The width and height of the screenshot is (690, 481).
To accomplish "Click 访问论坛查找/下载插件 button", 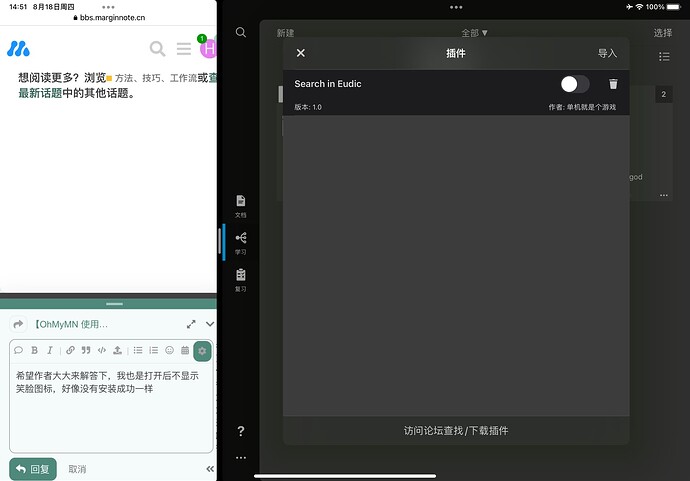I will (456, 430).
